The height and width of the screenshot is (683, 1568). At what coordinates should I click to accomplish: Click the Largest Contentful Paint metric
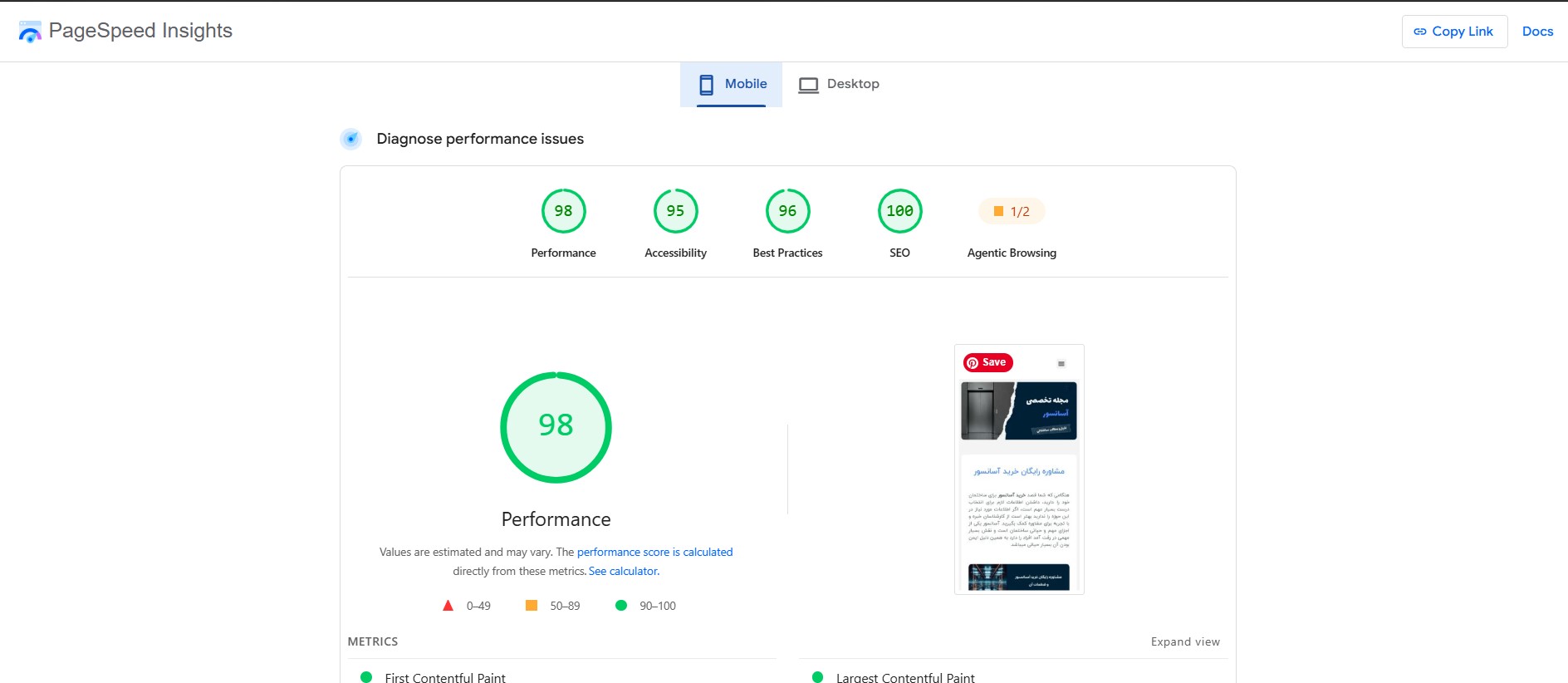pyautogui.click(x=905, y=678)
